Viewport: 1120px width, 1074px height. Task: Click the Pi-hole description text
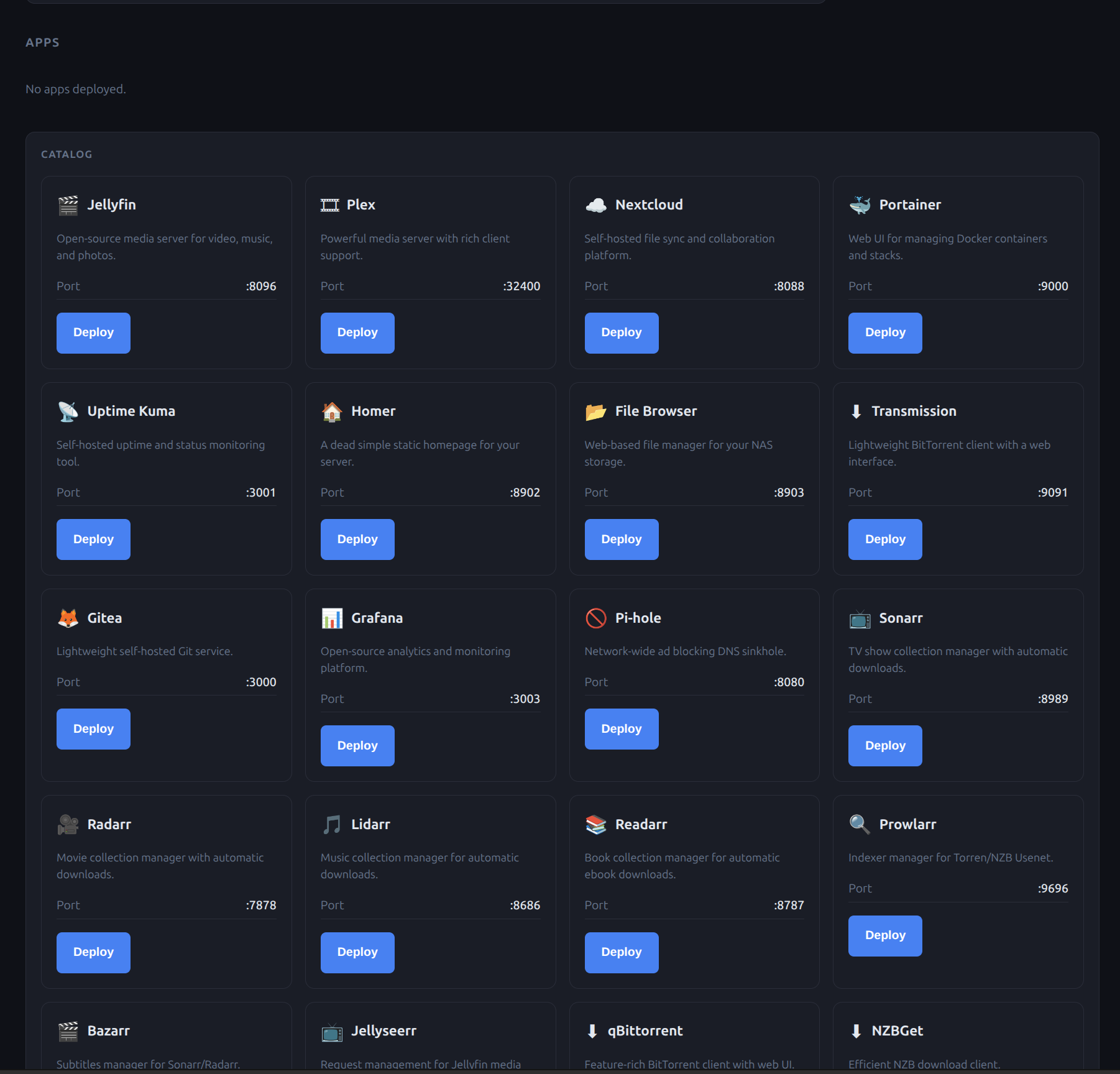[685, 651]
